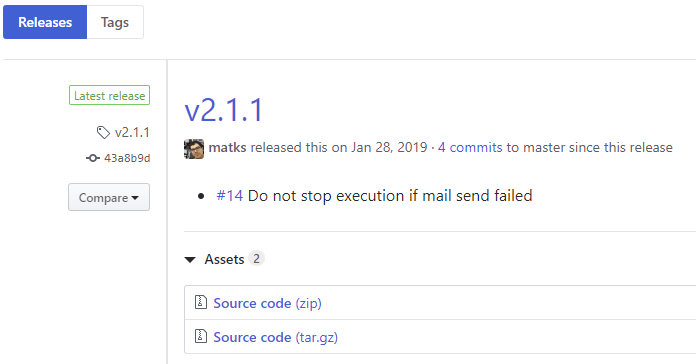Click the commit icon beside 43a8b9d

point(93,158)
